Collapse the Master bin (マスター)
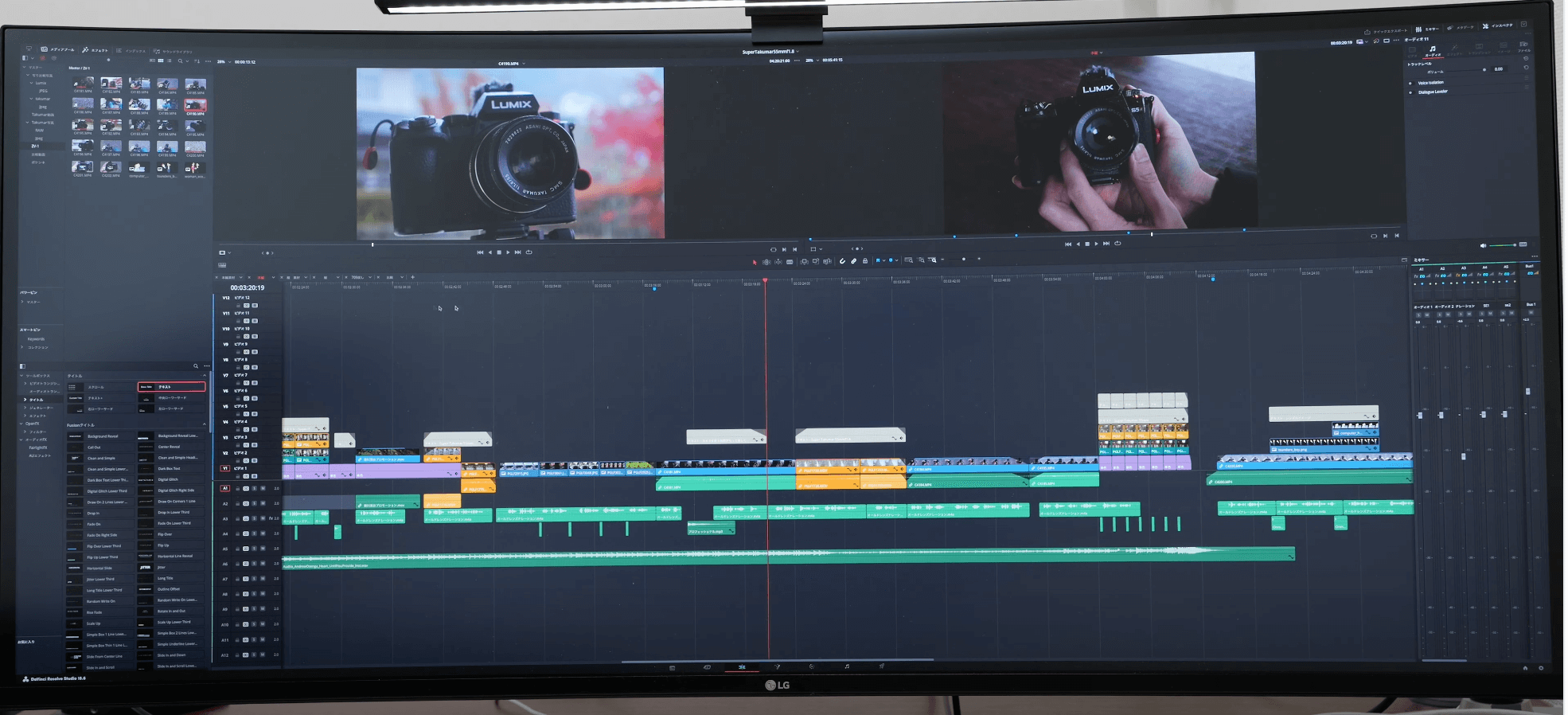1568x715 pixels. pos(24,68)
